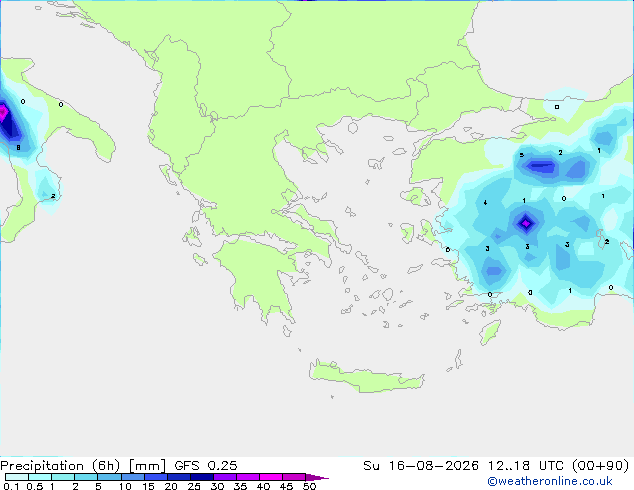Viewport: 634px width, 490px height.
Task: Pick the dark blue swatch between 25 and 30
Action: [x=202, y=477]
